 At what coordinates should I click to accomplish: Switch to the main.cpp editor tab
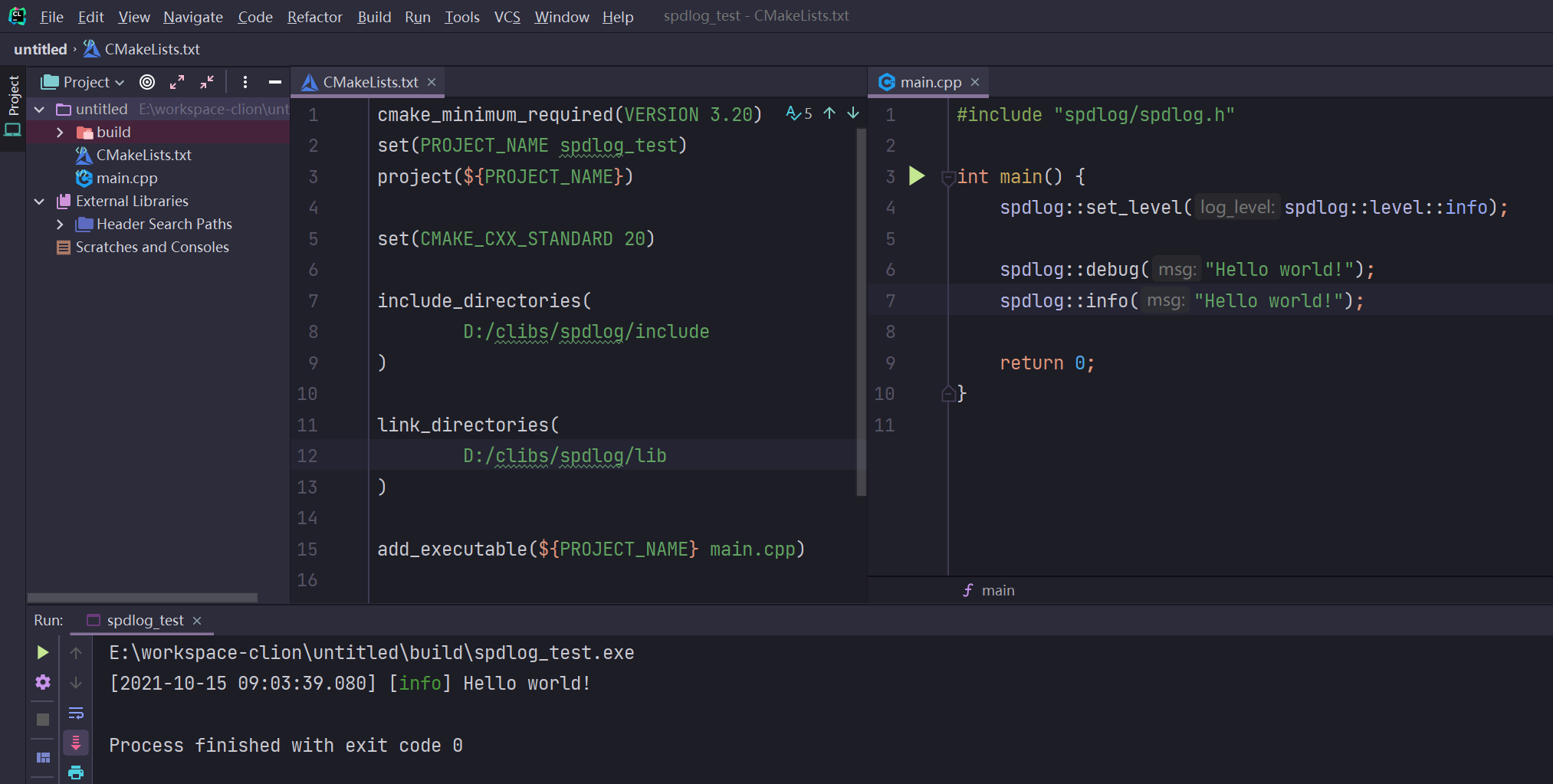930,82
